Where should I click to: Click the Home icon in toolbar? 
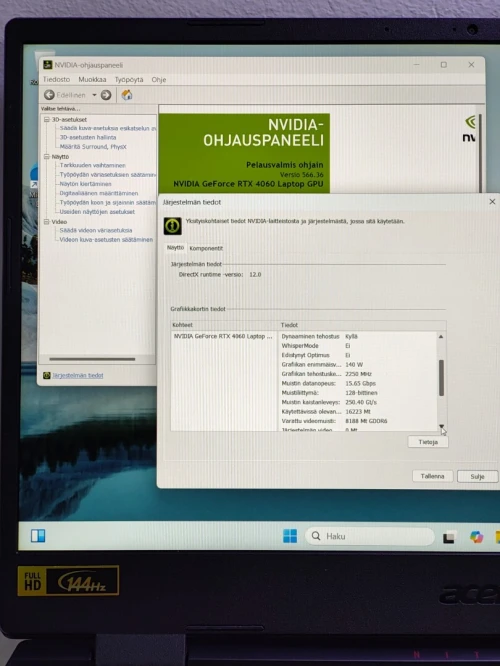pos(127,95)
